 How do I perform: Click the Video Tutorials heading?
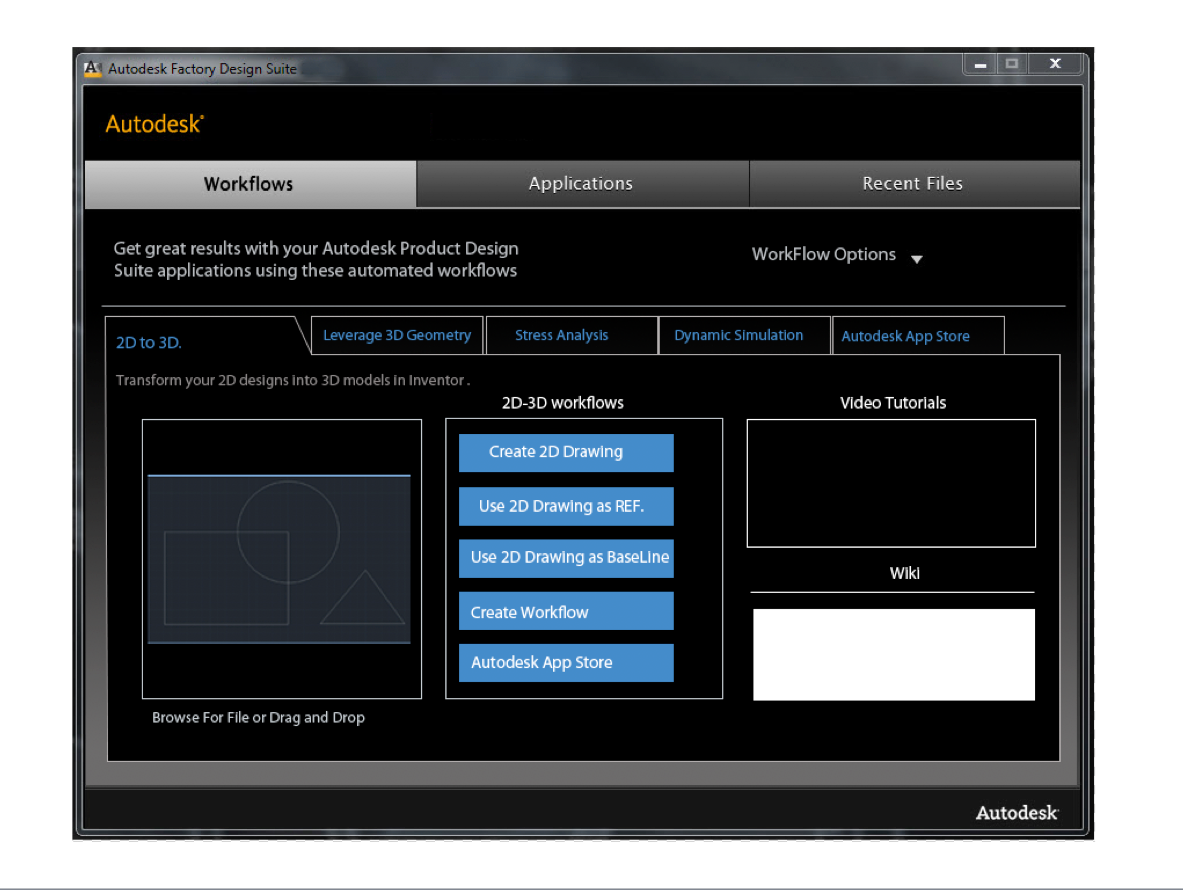click(893, 403)
